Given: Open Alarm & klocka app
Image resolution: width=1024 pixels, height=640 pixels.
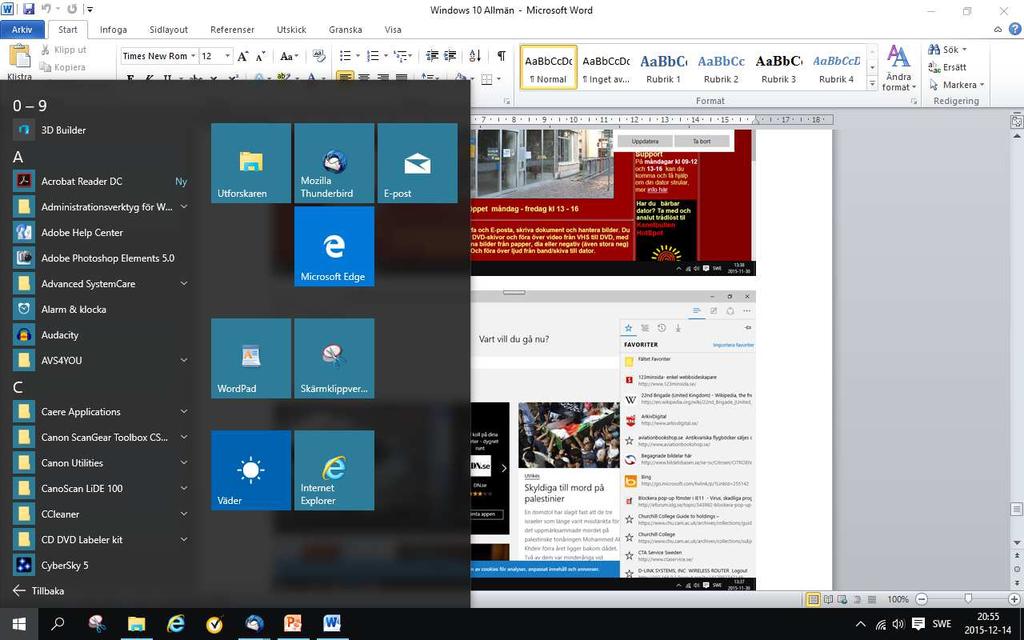Looking at the screenshot, I should pos(101,309).
